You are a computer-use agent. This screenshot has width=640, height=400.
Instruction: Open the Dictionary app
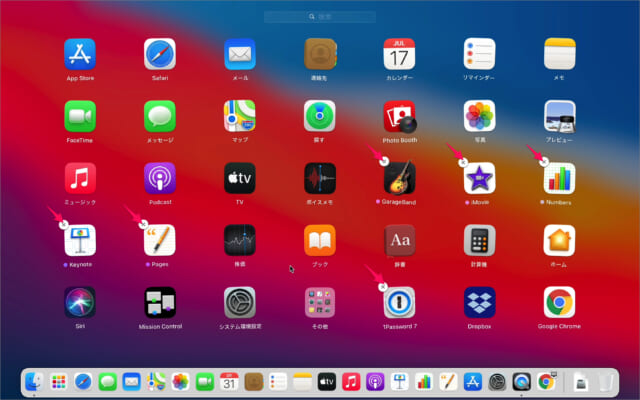400,240
